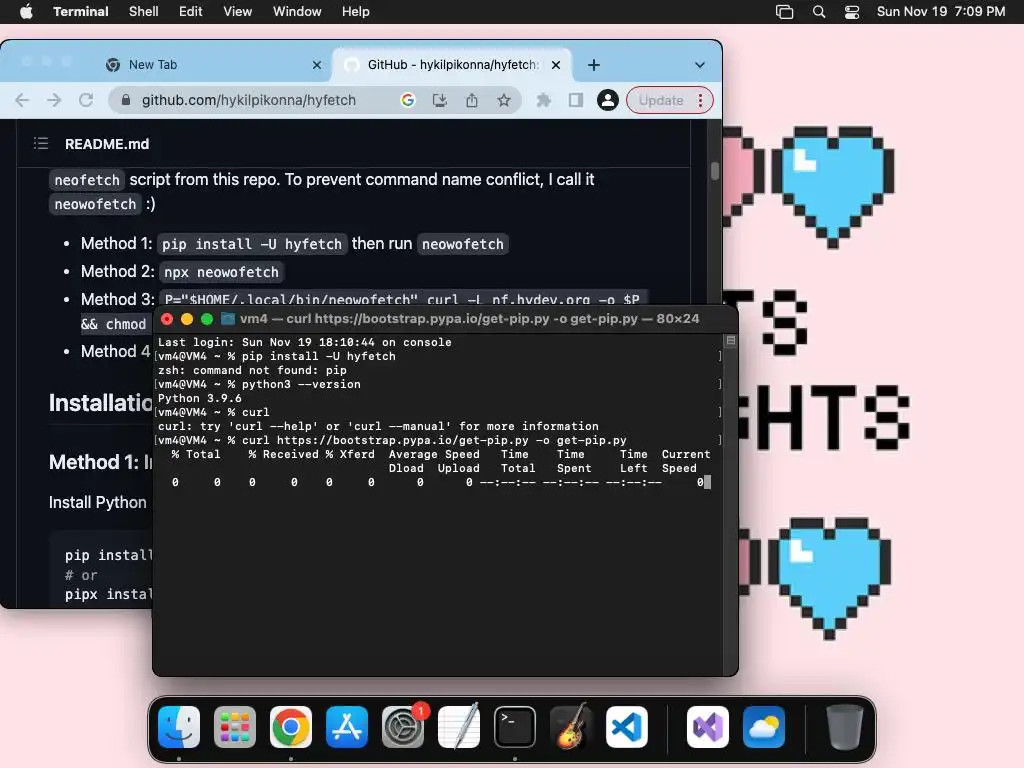Bookmark this page with star icon
The width and height of the screenshot is (1024, 768).
[x=504, y=100]
